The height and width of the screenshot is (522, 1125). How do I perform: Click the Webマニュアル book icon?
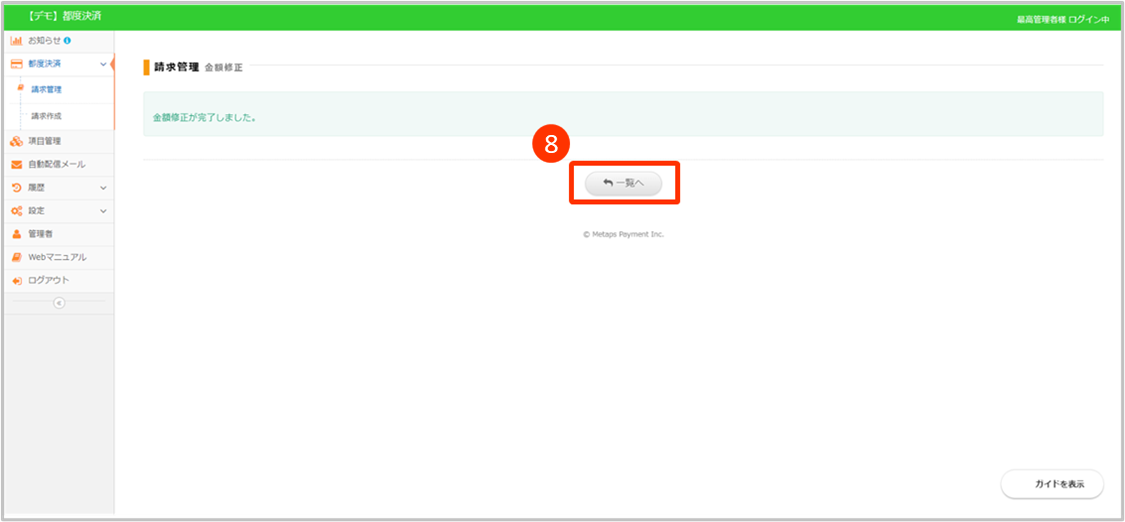click(x=16, y=257)
